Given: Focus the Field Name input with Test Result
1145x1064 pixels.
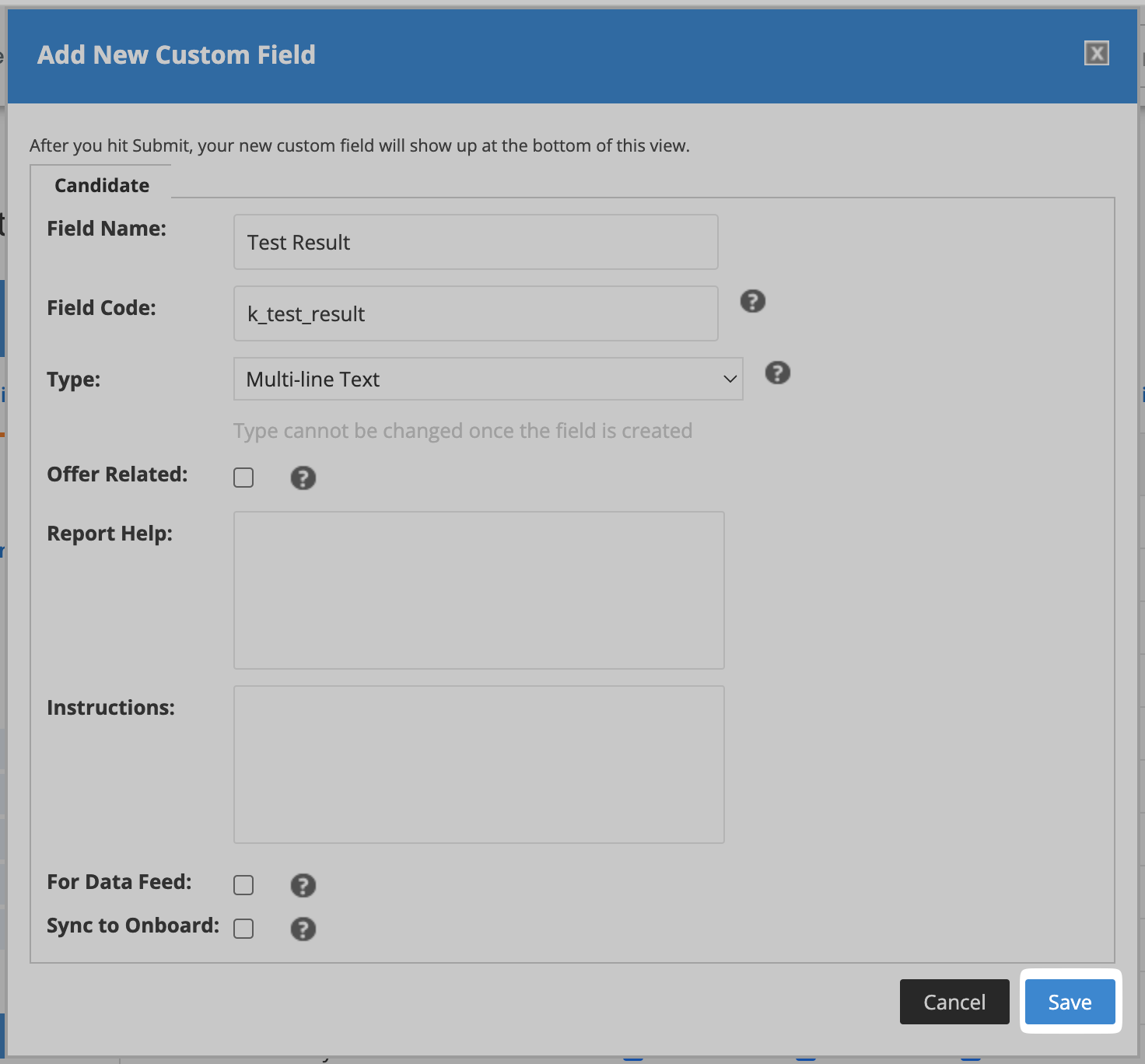Looking at the screenshot, I should coord(475,243).
